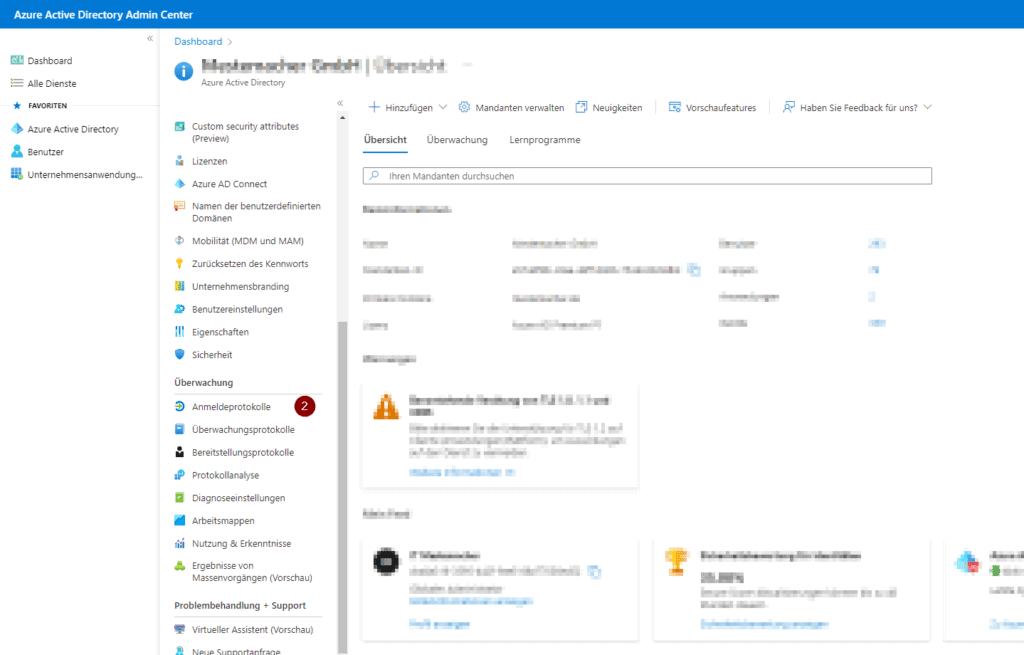Click the blue info icon beside the page title
1024x655 pixels.
[184, 71]
